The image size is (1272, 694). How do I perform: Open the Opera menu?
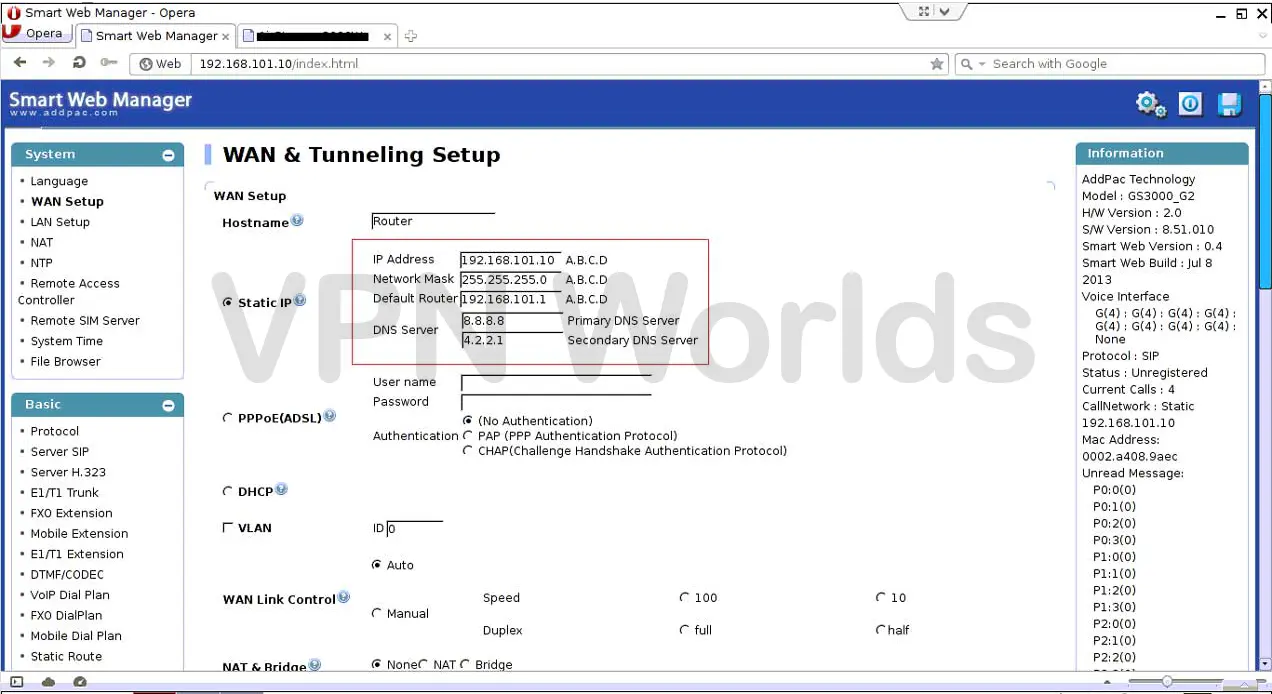(37, 32)
